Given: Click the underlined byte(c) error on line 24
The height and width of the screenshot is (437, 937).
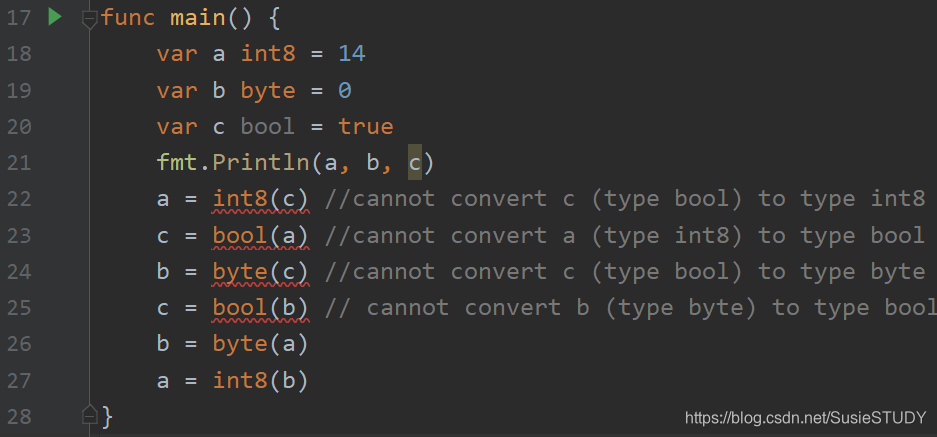Looking at the screenshot, I should pos(261,271).
